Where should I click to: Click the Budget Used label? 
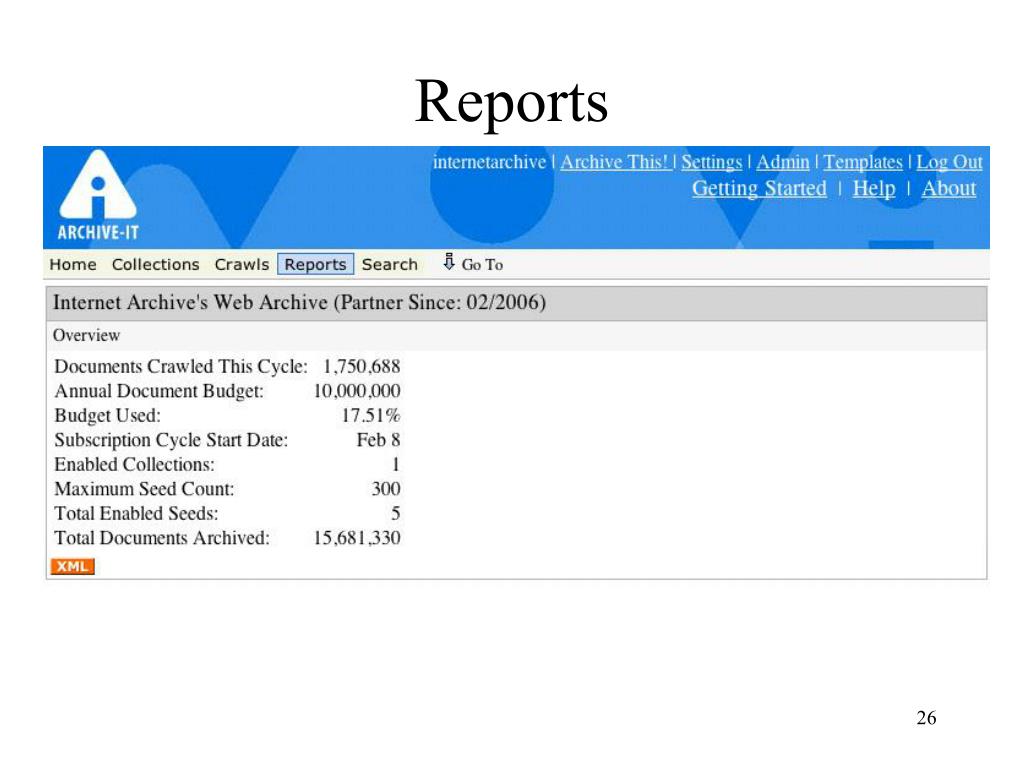(107, 415)
